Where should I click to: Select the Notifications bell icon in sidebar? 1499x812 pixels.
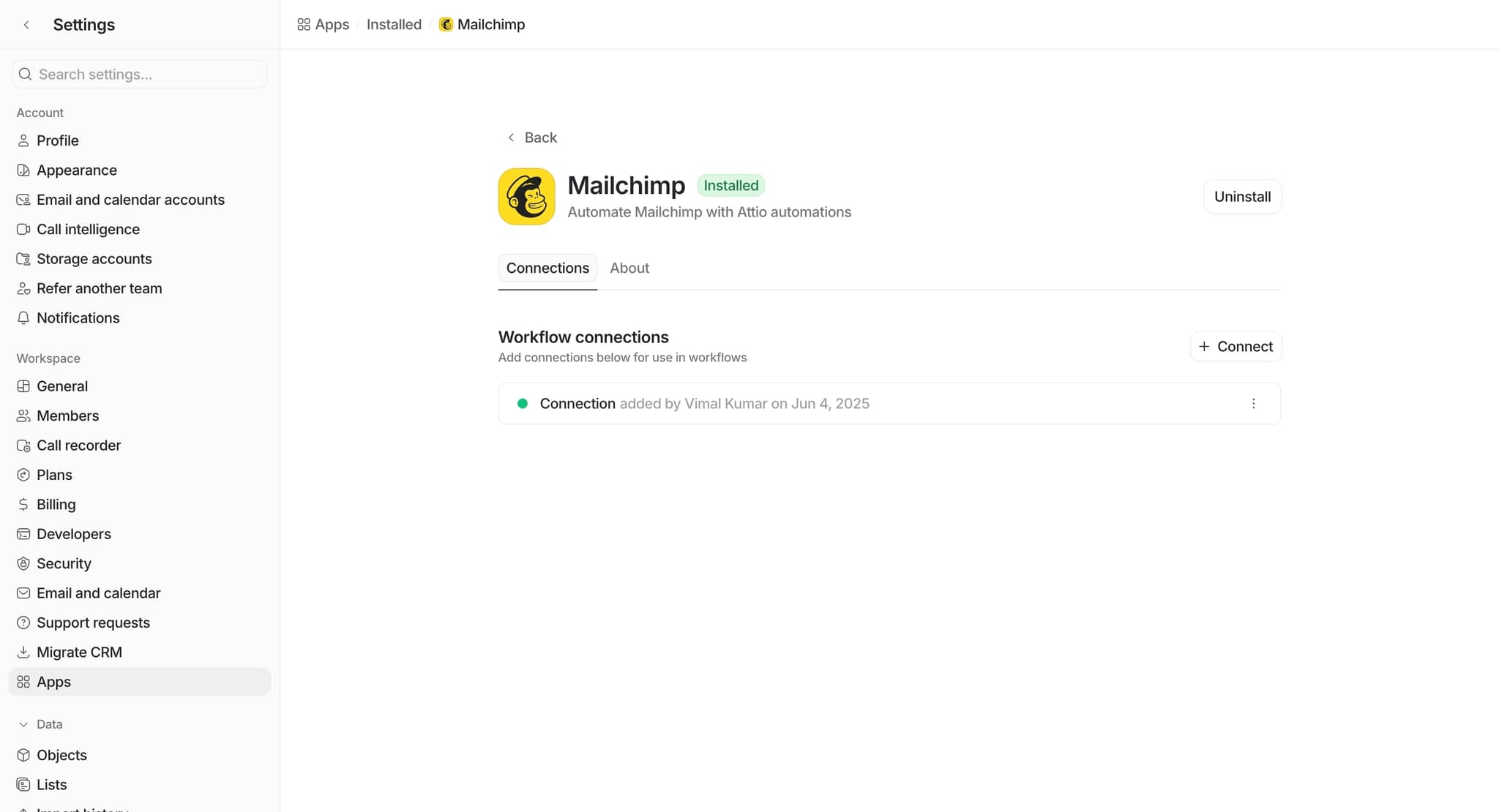[23, 317]
